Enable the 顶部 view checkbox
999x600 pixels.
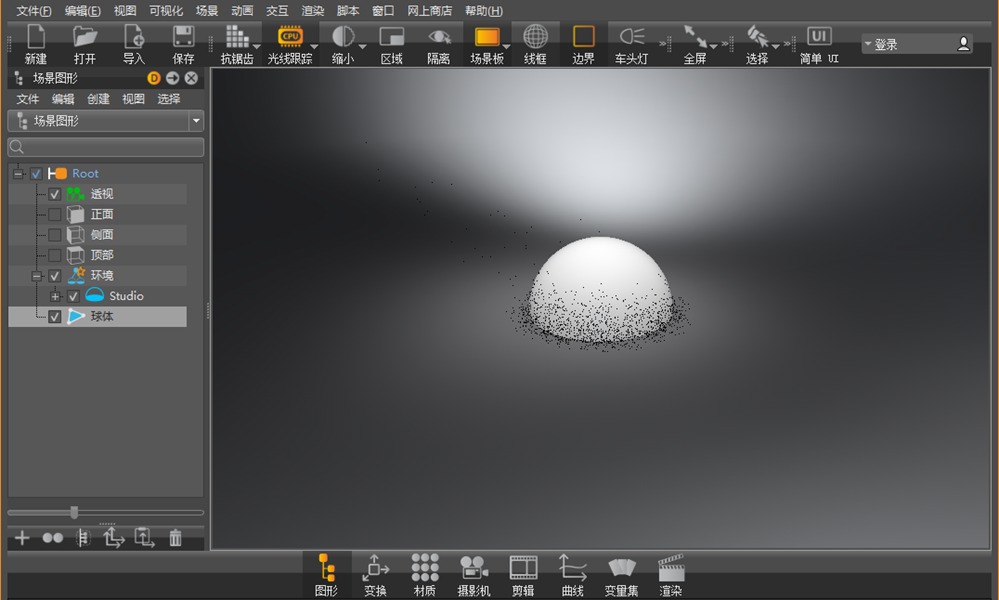[55, 255]
